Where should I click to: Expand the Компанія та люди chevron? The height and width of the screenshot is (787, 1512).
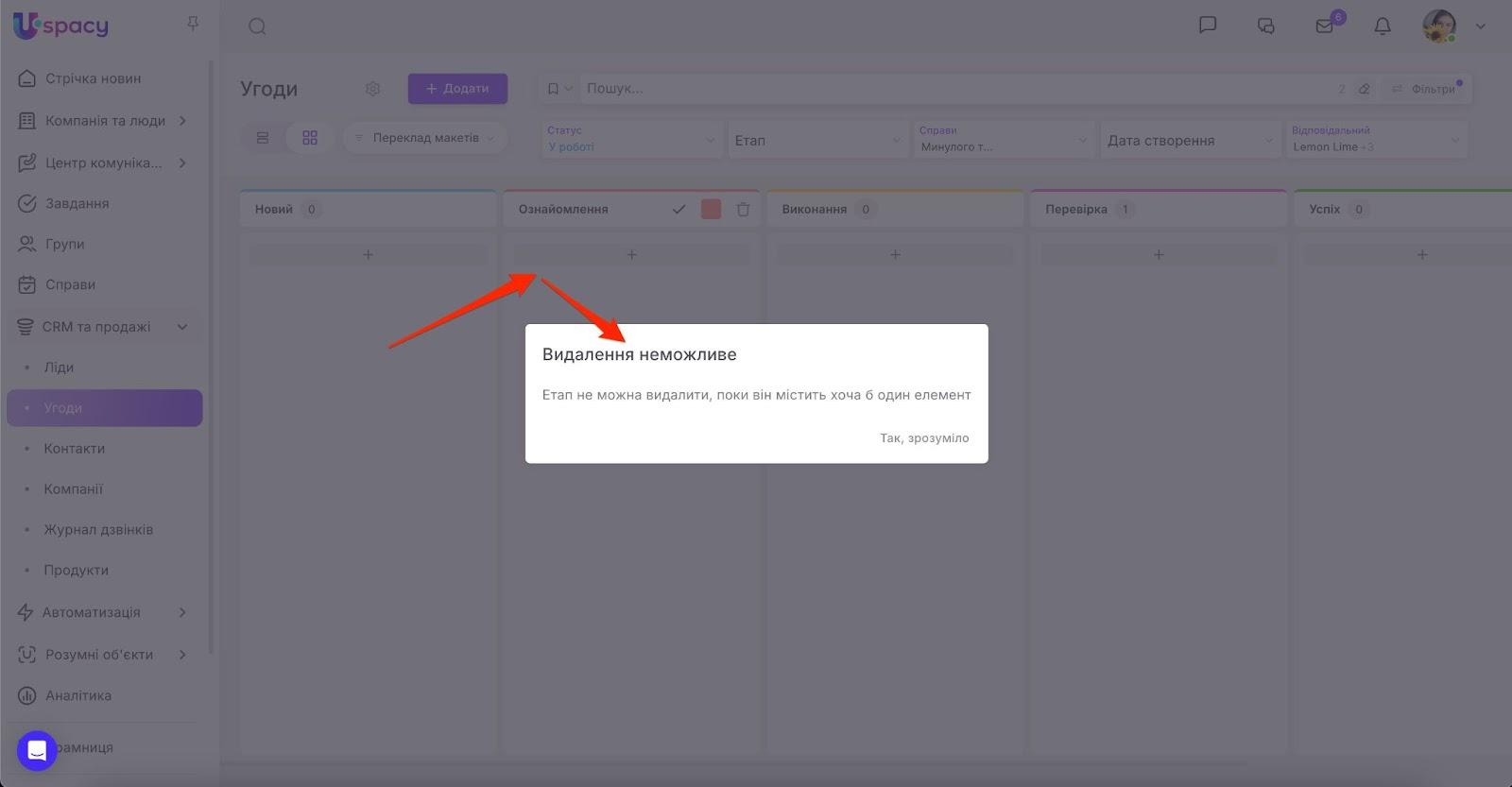[x=182, y=121]
